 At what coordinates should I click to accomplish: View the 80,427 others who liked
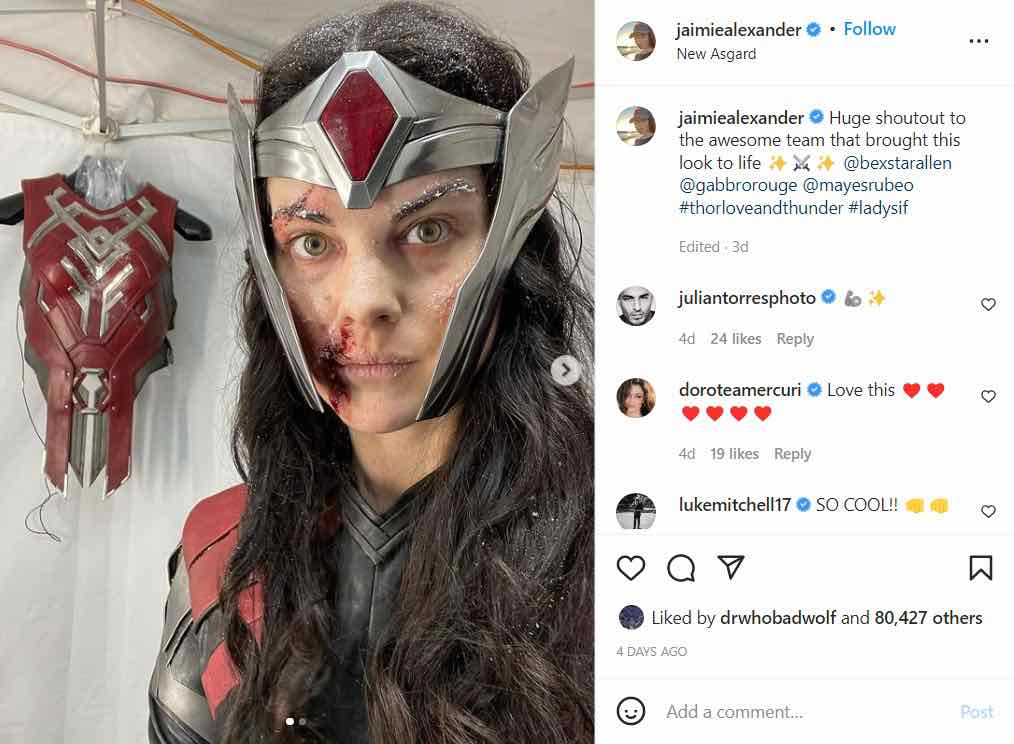coord(928,618)
